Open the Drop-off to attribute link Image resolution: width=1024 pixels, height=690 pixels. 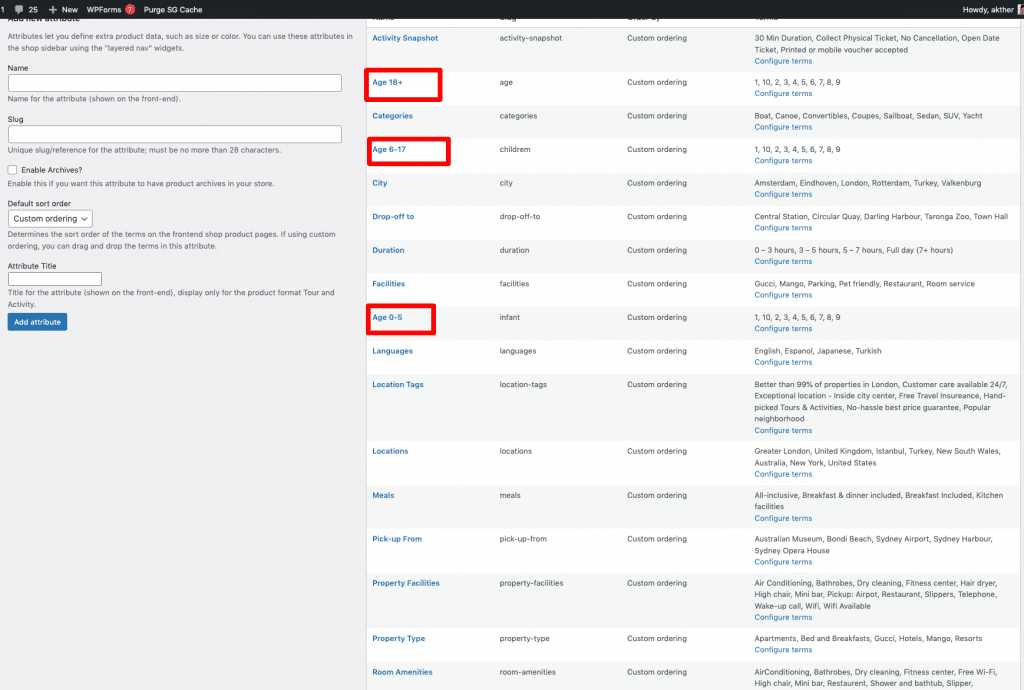point(393,217)
